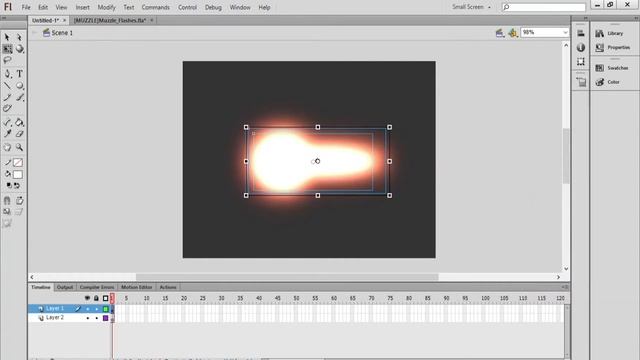Open the File menu

coord(26,7)
